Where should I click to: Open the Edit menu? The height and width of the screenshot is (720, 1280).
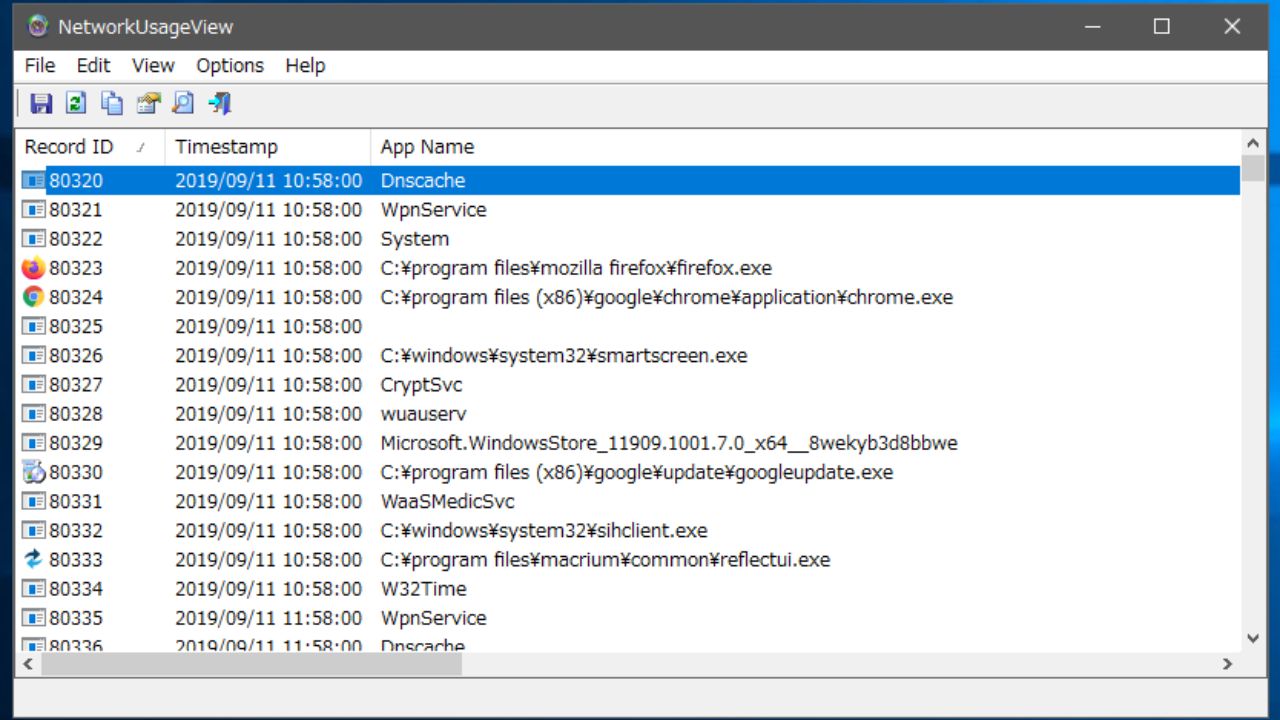(x=93, y=65)
